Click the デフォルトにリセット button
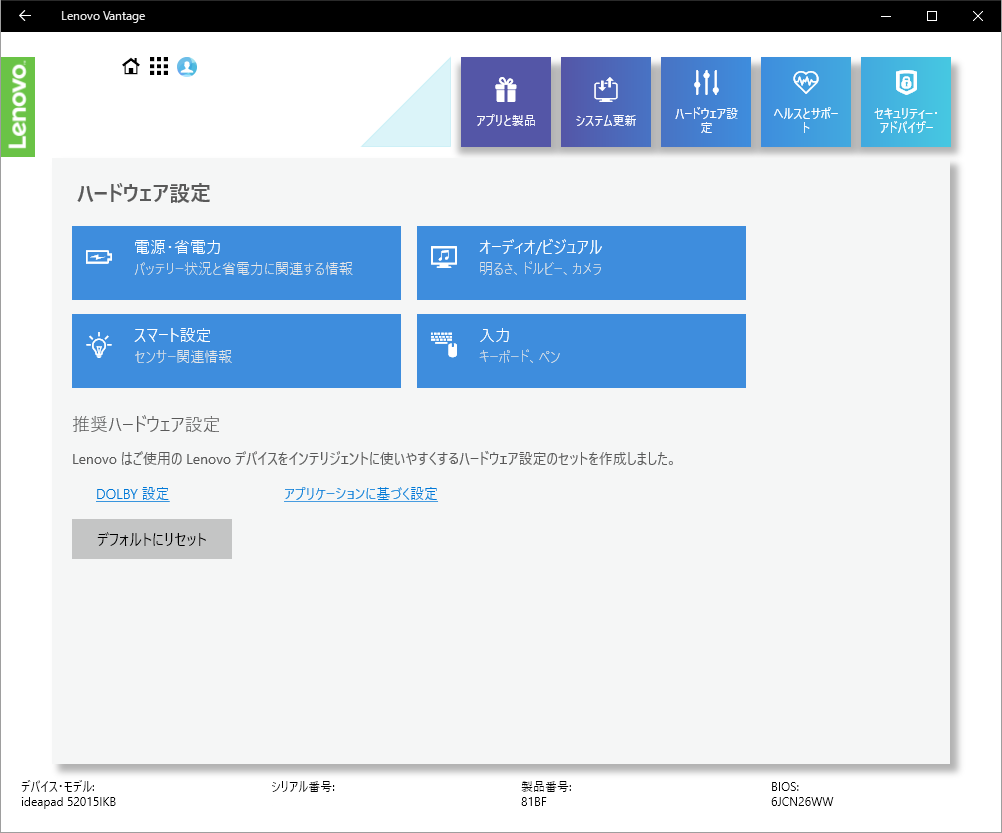The width and height of the screenshot is (1002, 833). [x=152, y=539]
